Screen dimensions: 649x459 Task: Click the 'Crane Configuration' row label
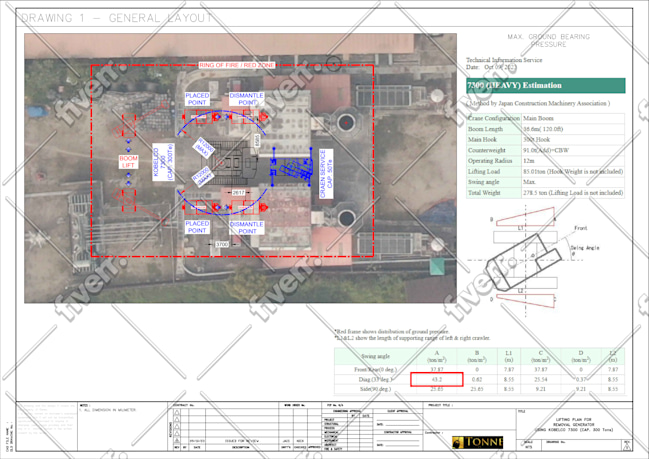[493, 118]
